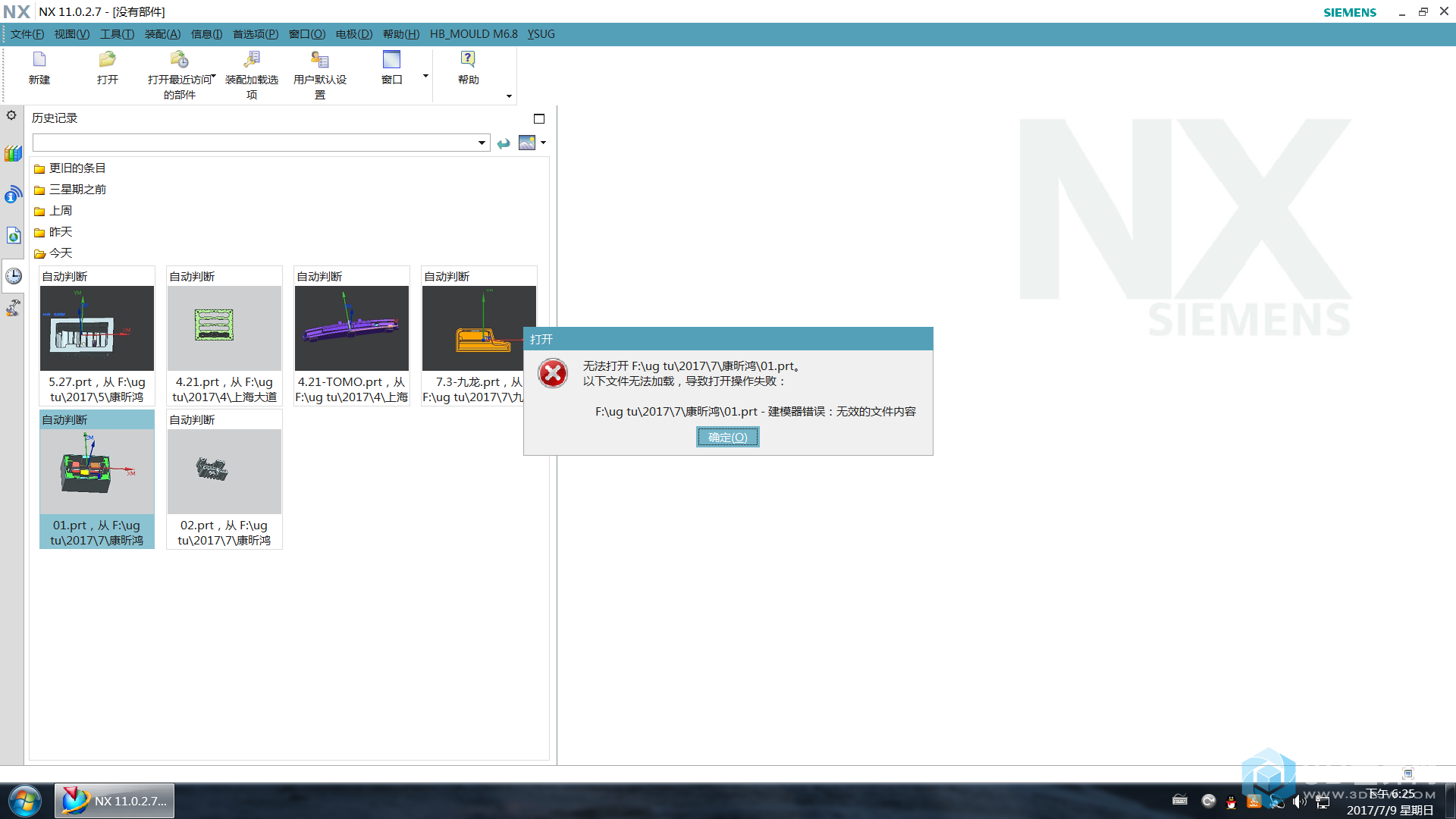Open the YSUG menu
This screenshot has width=1456, height=819.
point(541,34)
